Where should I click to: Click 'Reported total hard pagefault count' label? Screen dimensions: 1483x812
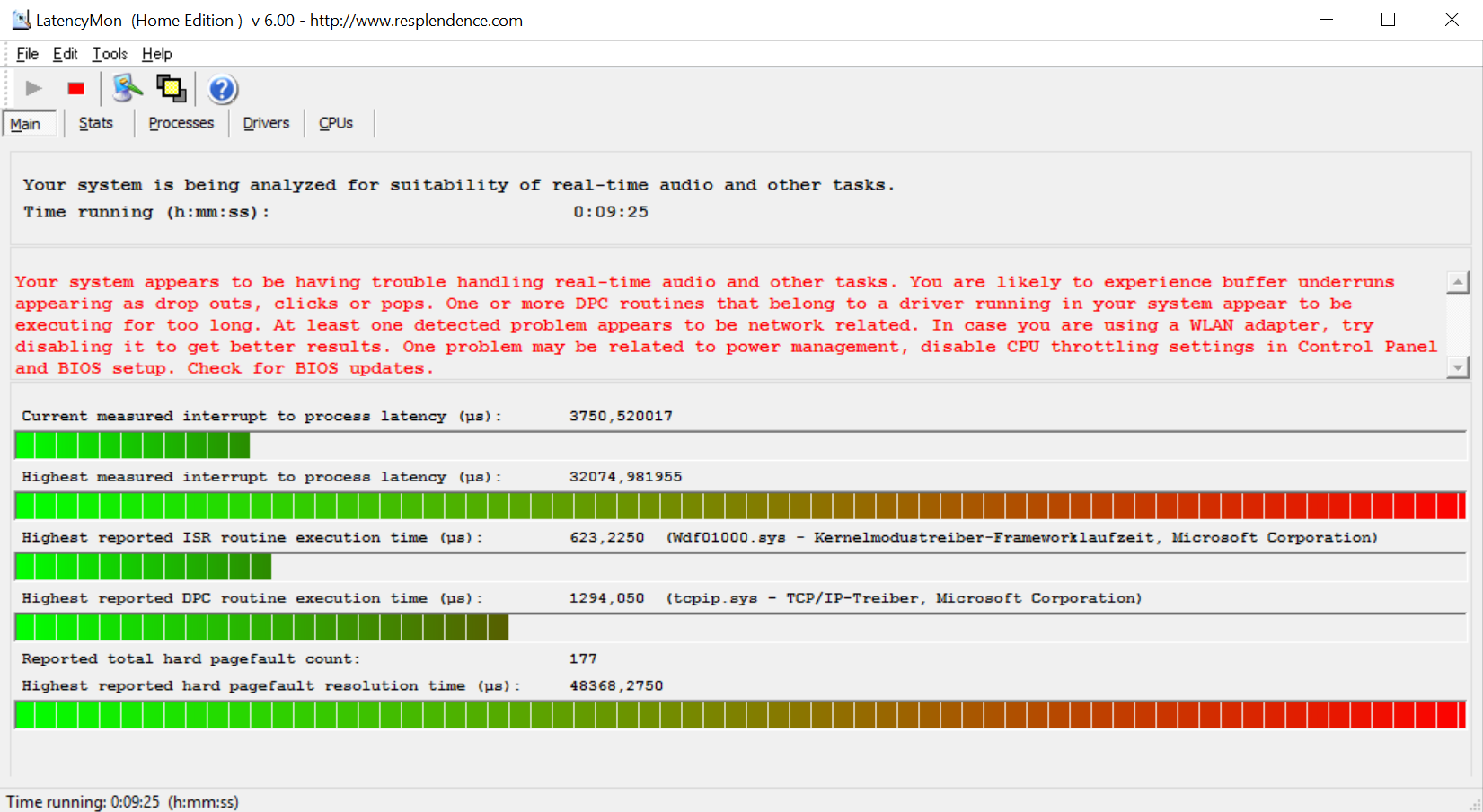point(190,658)
